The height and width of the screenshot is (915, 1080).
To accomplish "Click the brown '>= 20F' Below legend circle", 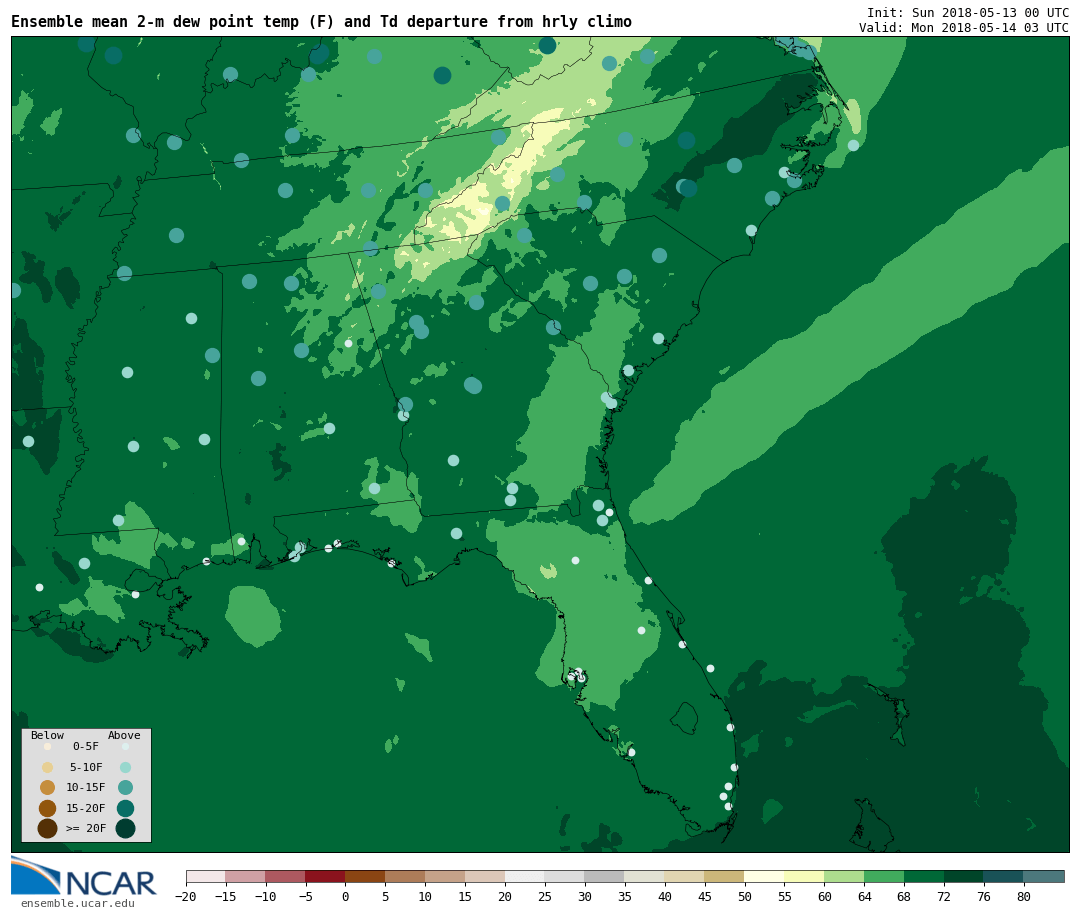I will (47, 828).
